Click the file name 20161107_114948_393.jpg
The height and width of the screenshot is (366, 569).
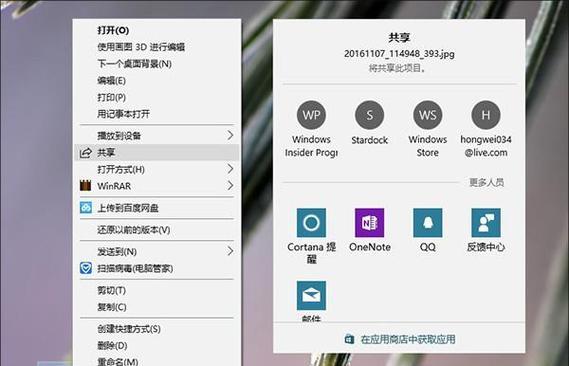click(399, 54)
